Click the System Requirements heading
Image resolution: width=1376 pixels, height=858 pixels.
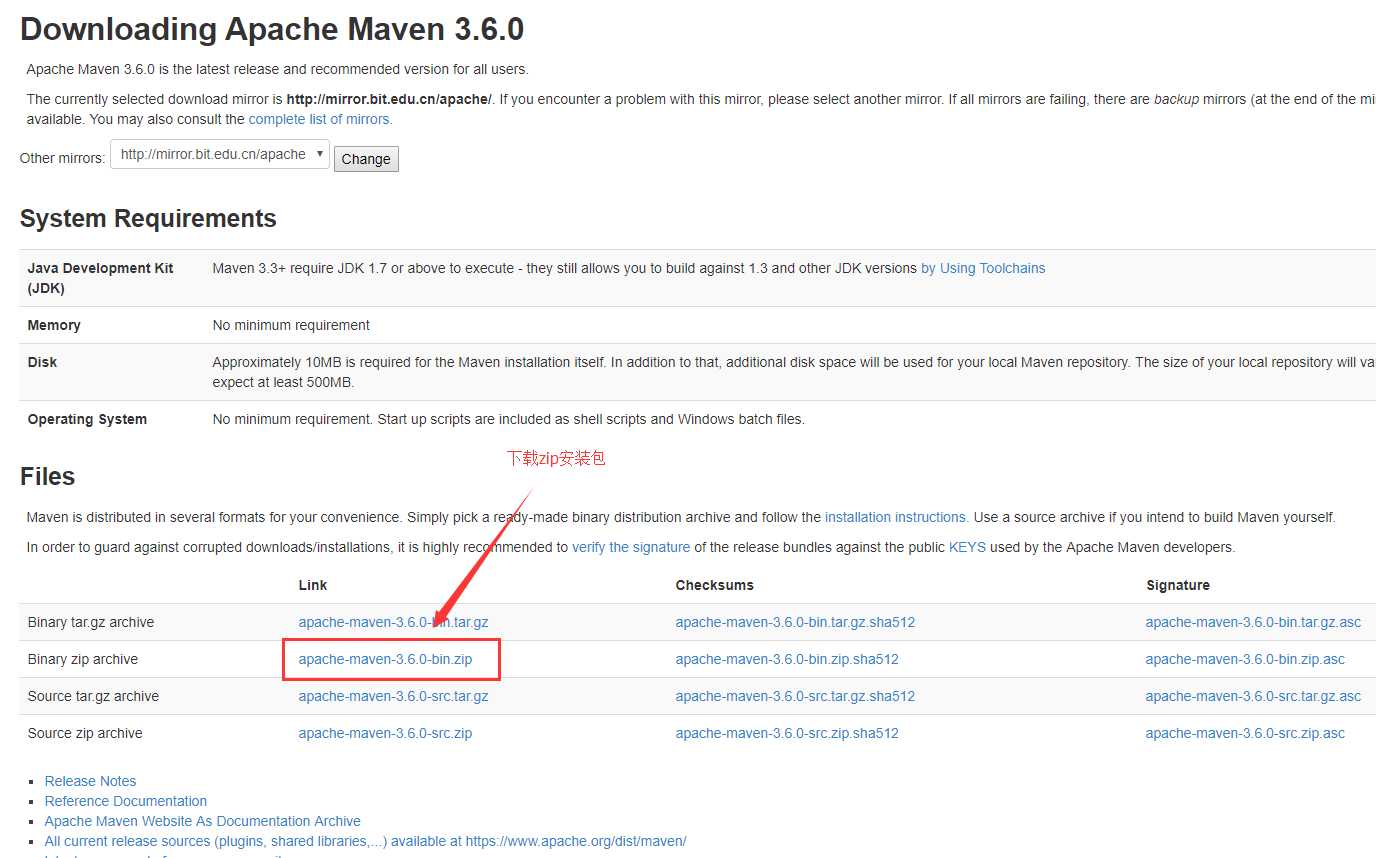[x=148, y=218]
